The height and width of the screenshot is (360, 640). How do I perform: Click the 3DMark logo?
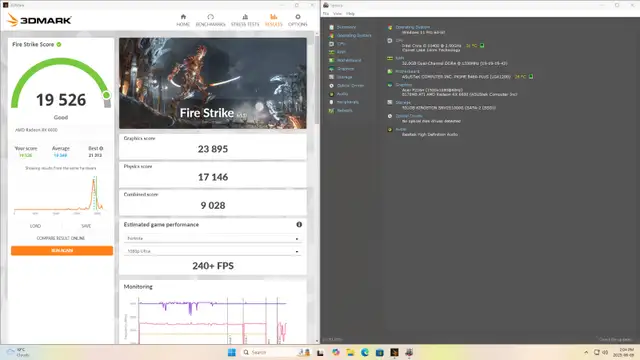(x=40, y=20)
